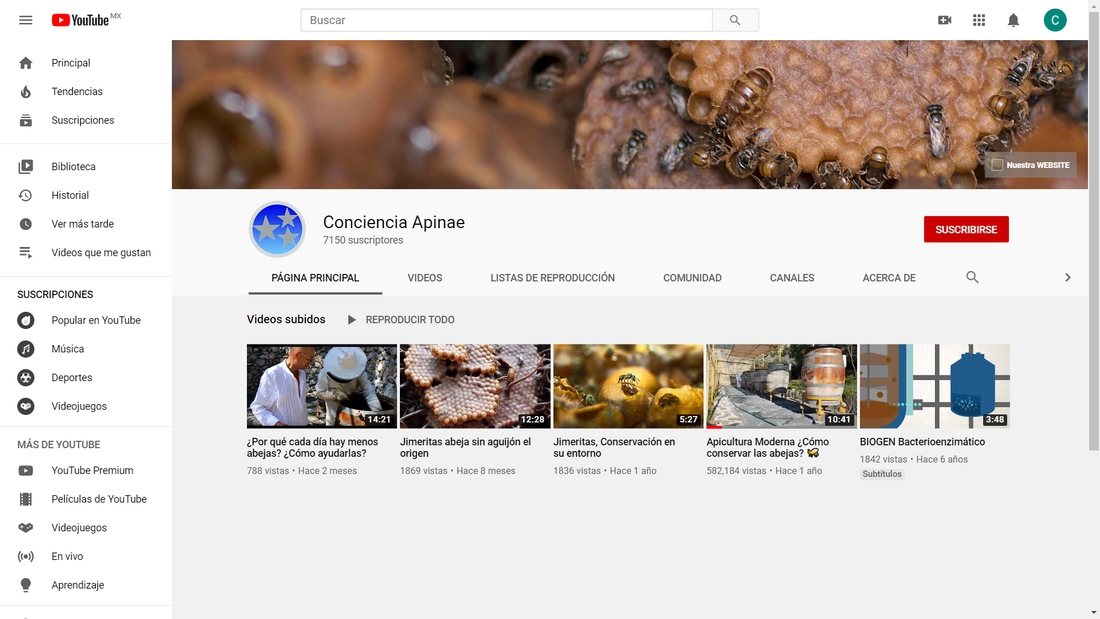
Task: Open the Nuestra WEBSITE banner link
Action: tap(1030, 165)
